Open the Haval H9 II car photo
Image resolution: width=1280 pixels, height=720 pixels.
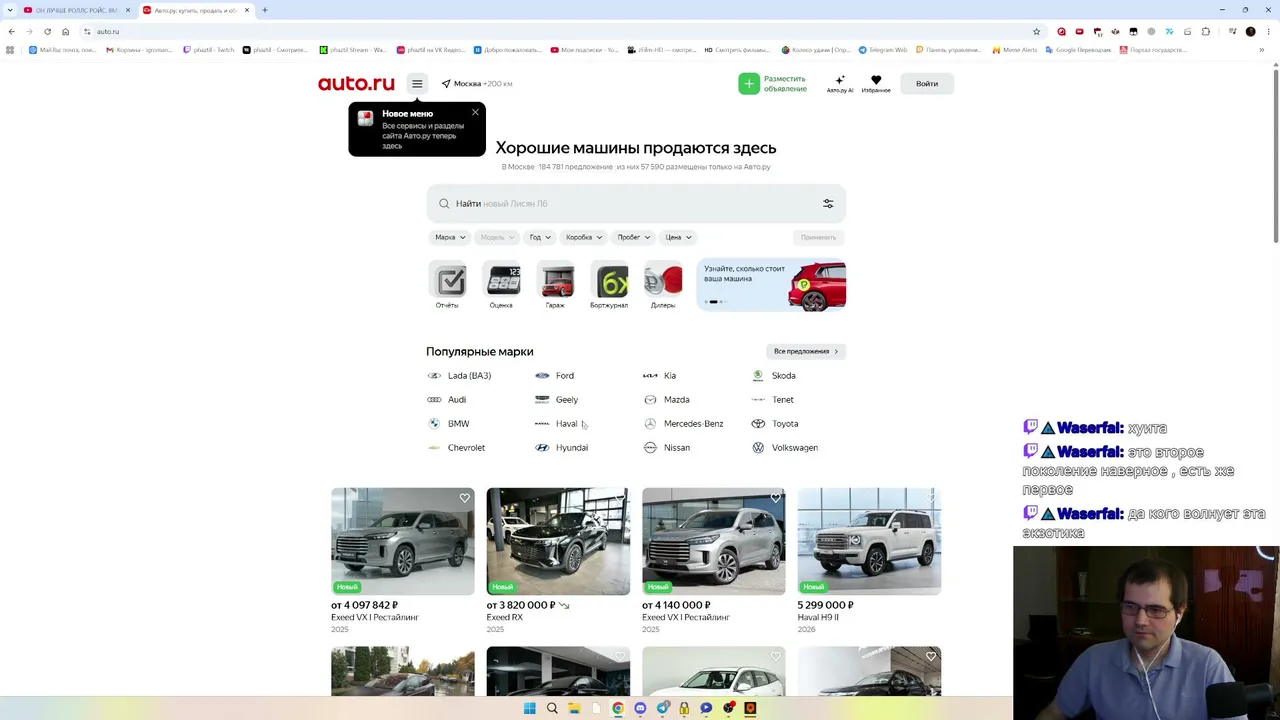(x=869, y=541)
